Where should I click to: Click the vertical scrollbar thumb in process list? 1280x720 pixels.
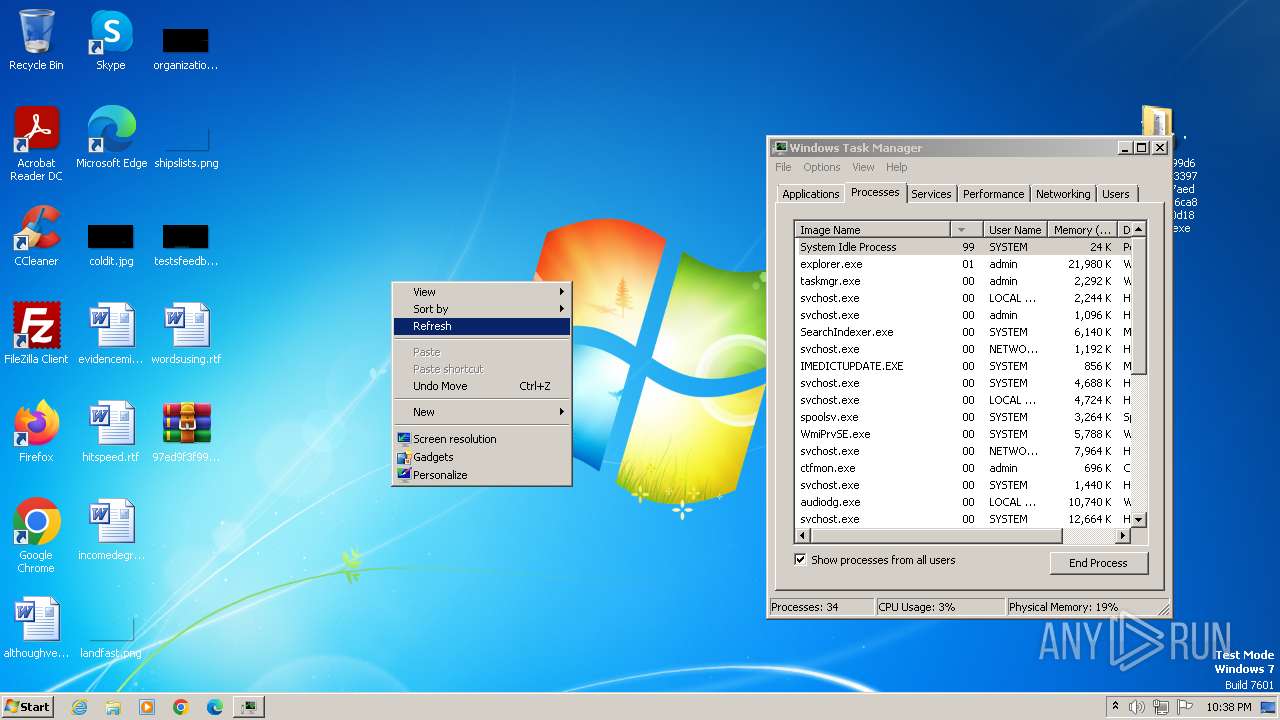pos(1139,306)
